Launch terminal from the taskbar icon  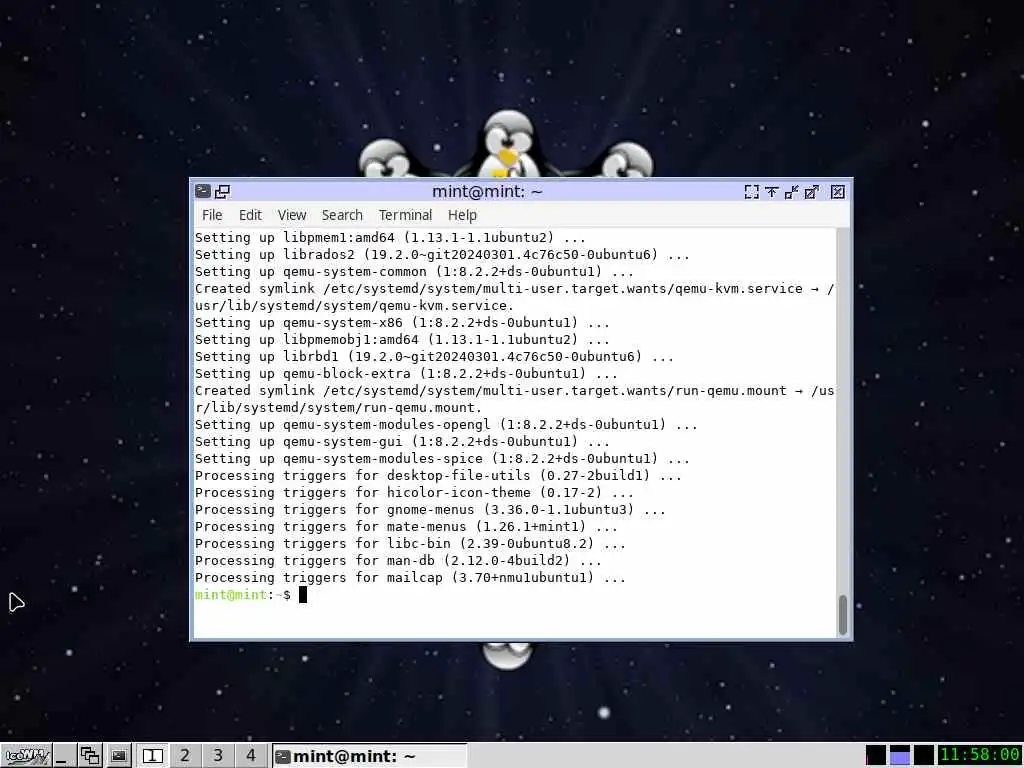click(x=118, y=756)
